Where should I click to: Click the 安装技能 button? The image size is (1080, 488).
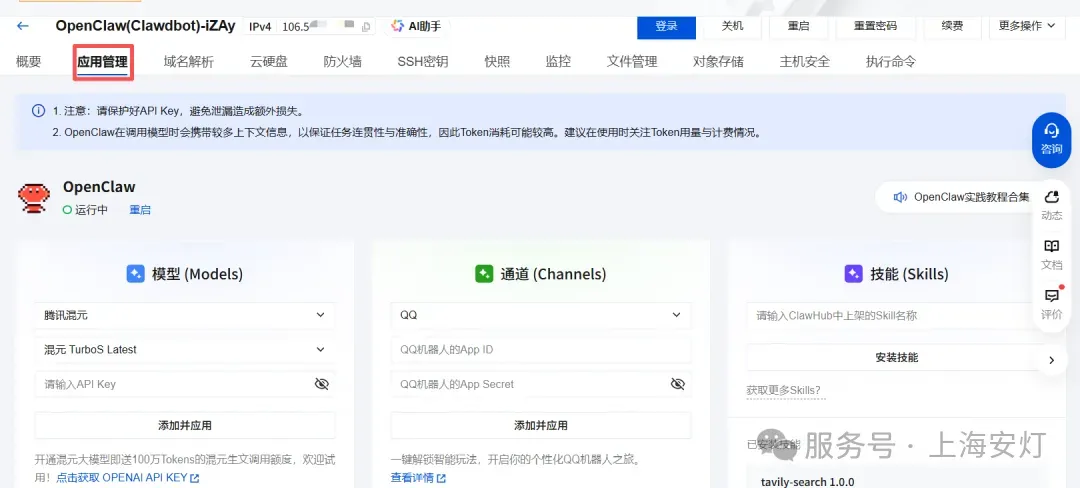tap(897, 357)
